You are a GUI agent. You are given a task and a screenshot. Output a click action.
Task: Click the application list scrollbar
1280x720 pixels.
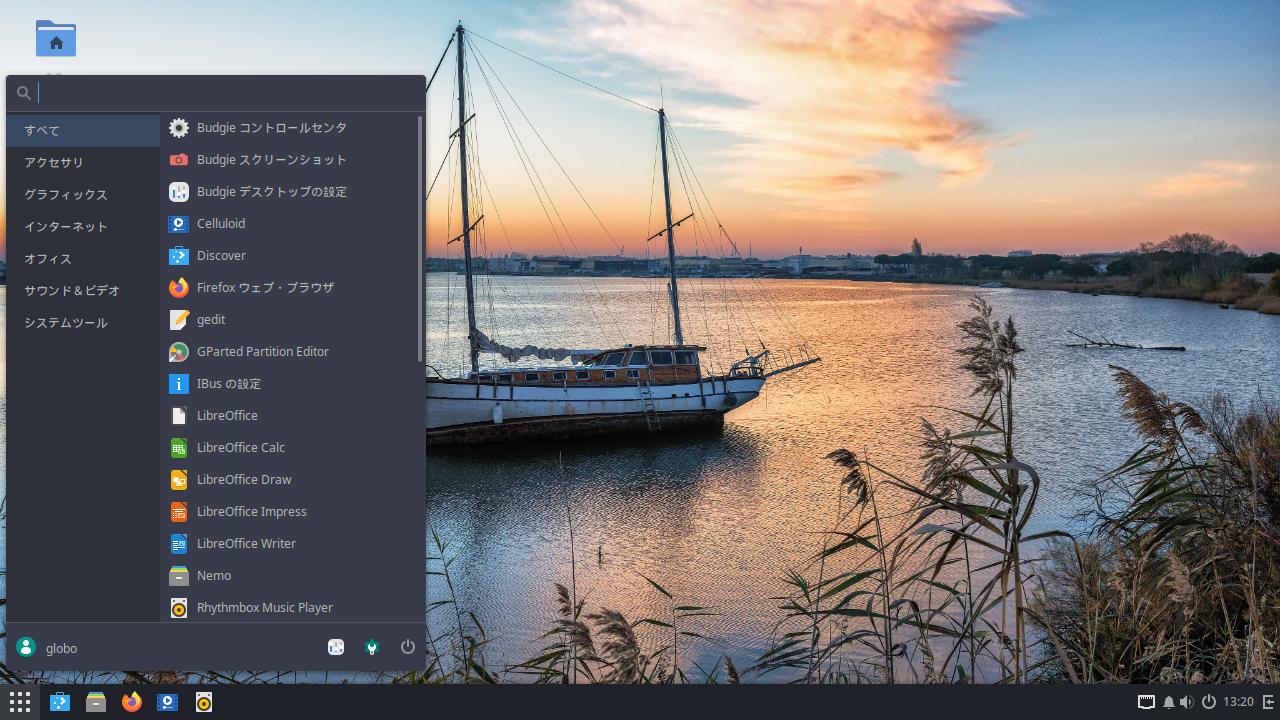[420, 240]
